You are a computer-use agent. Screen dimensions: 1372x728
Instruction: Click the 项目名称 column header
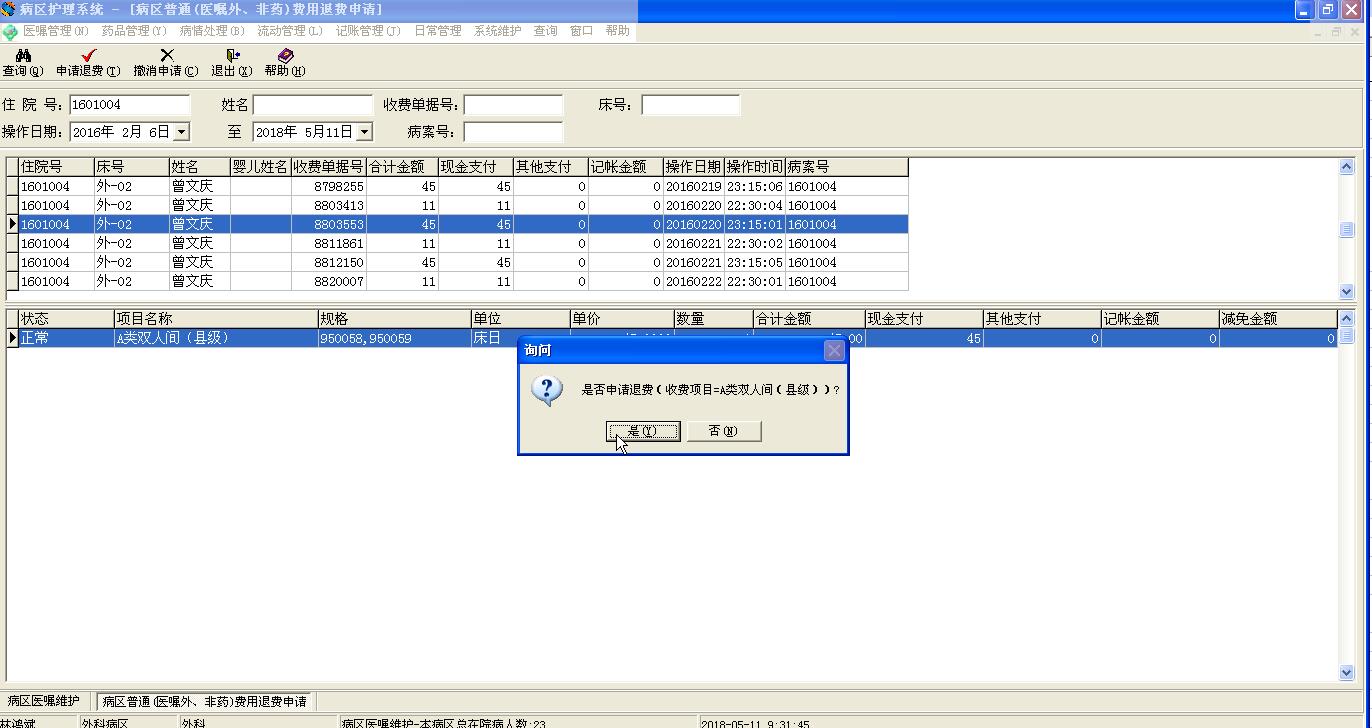216,319
